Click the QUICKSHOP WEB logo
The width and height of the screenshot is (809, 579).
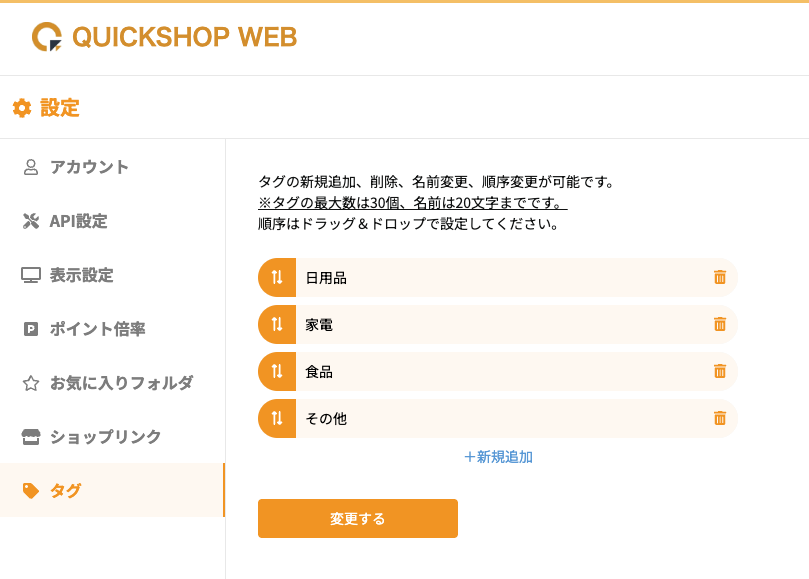[x=165, y=37]
